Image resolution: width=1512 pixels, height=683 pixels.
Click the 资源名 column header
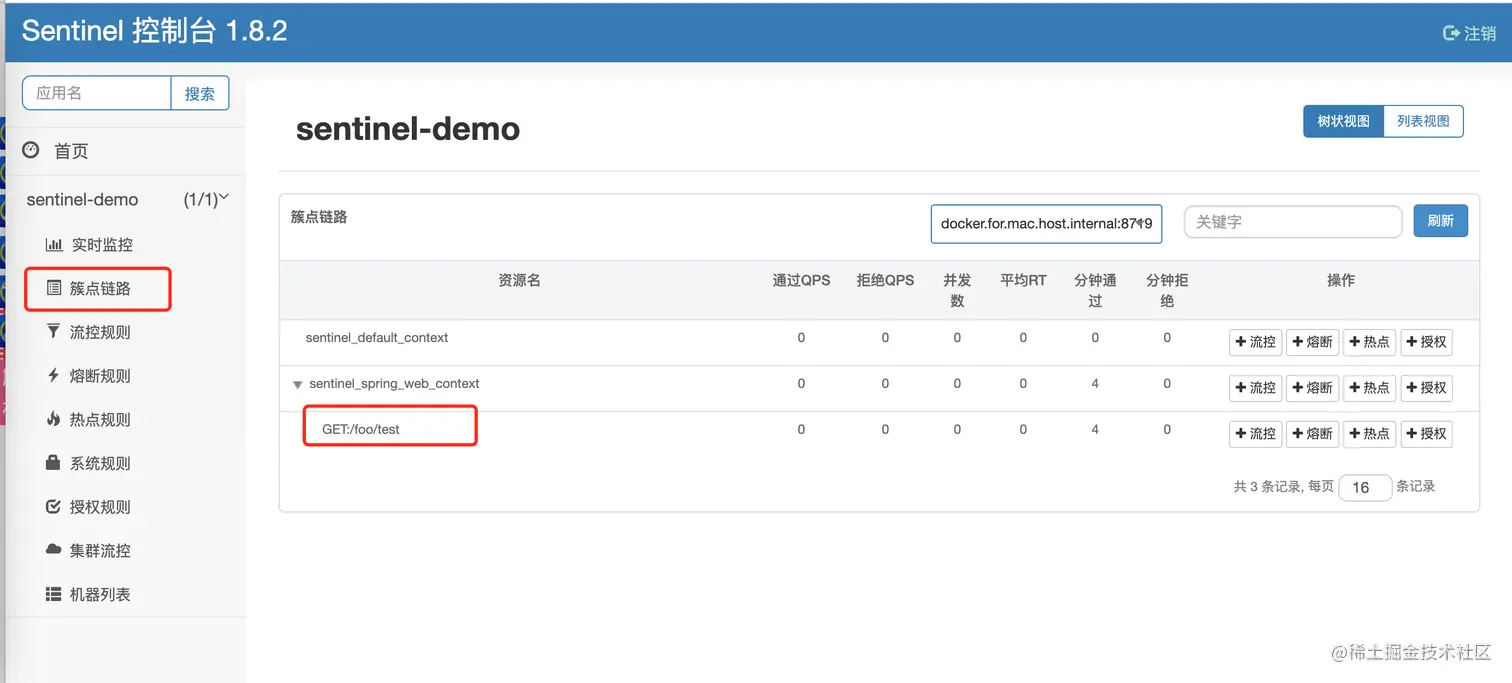click(x=520, y=280)
